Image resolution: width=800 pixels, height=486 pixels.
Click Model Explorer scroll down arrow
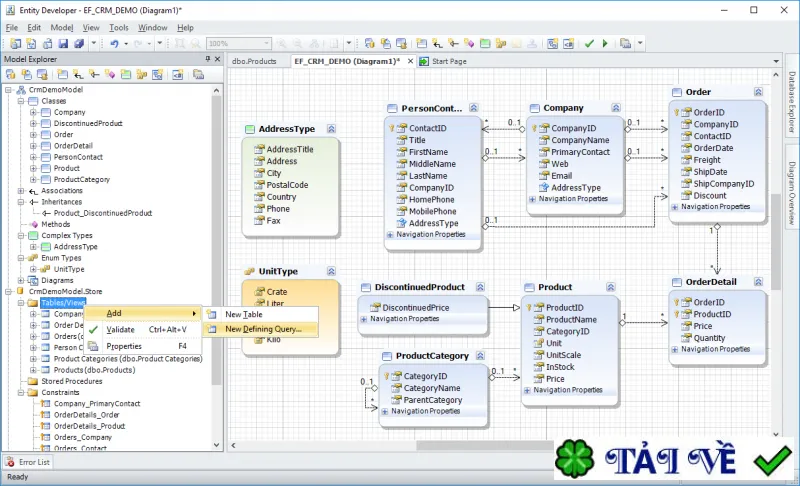click(216, 445)
